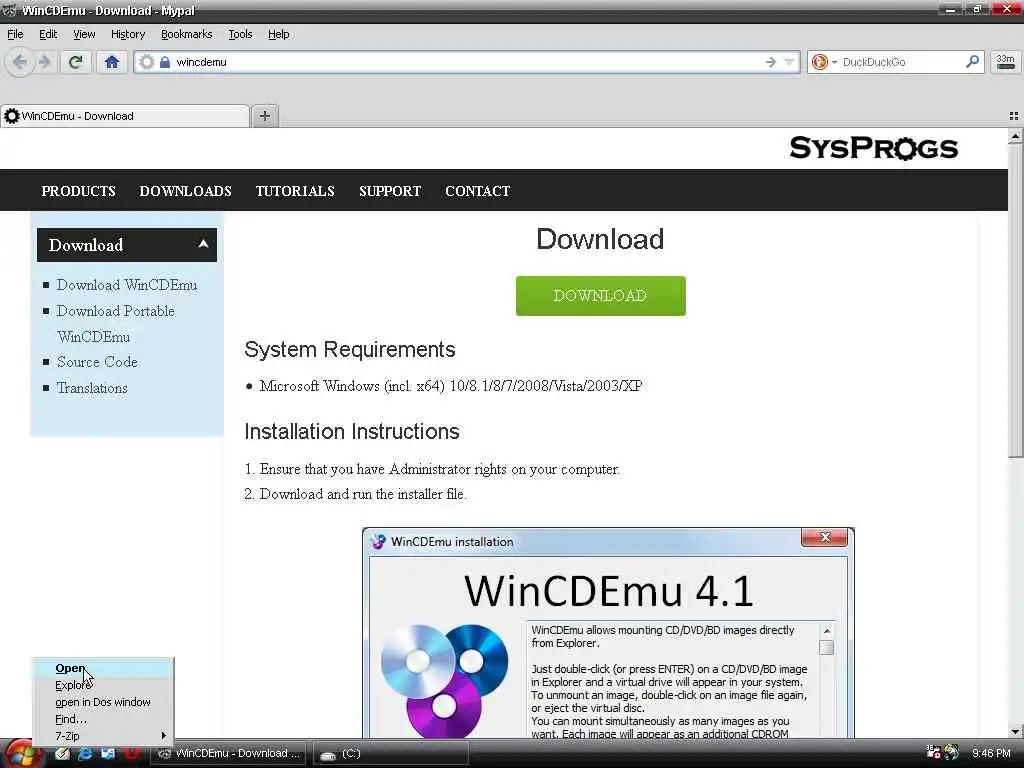This screenshot has height=768, width=1024.
Task: Click the wincdemu address bar field
Action: pyautogui.click(x=467, y=62)
